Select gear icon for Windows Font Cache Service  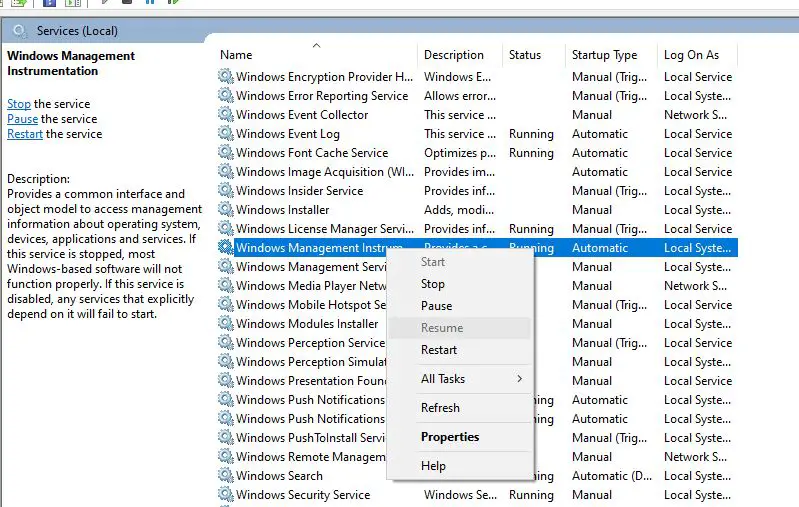click(x=226, y=153)
